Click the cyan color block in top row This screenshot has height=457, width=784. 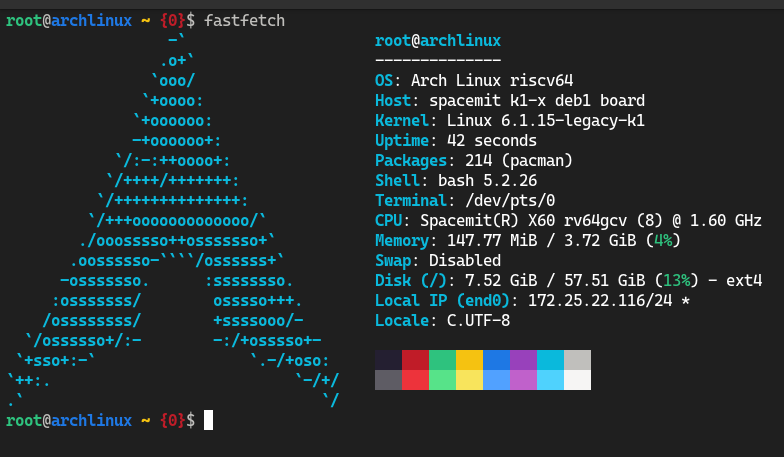550,360
